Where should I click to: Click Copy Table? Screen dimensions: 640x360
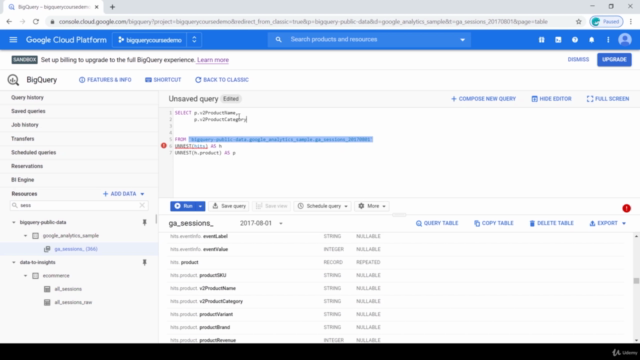click(494, 223)
